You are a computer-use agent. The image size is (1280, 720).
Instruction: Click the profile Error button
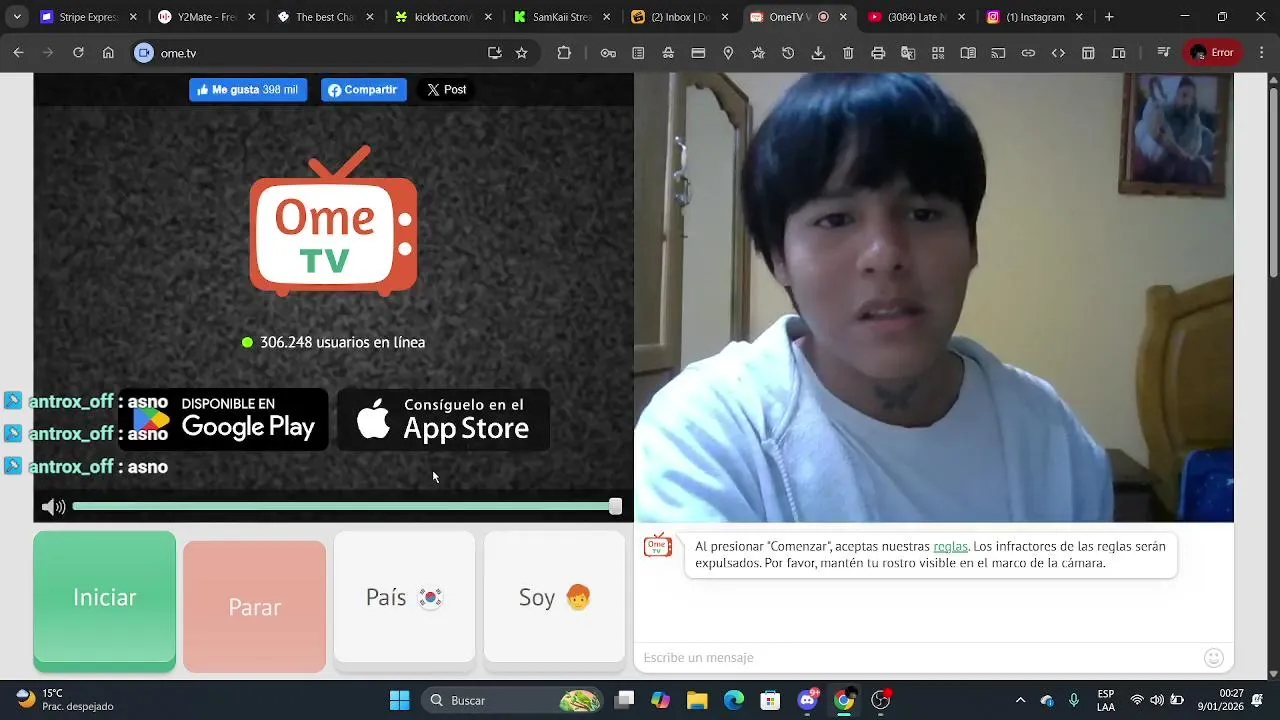(1212, 53)
